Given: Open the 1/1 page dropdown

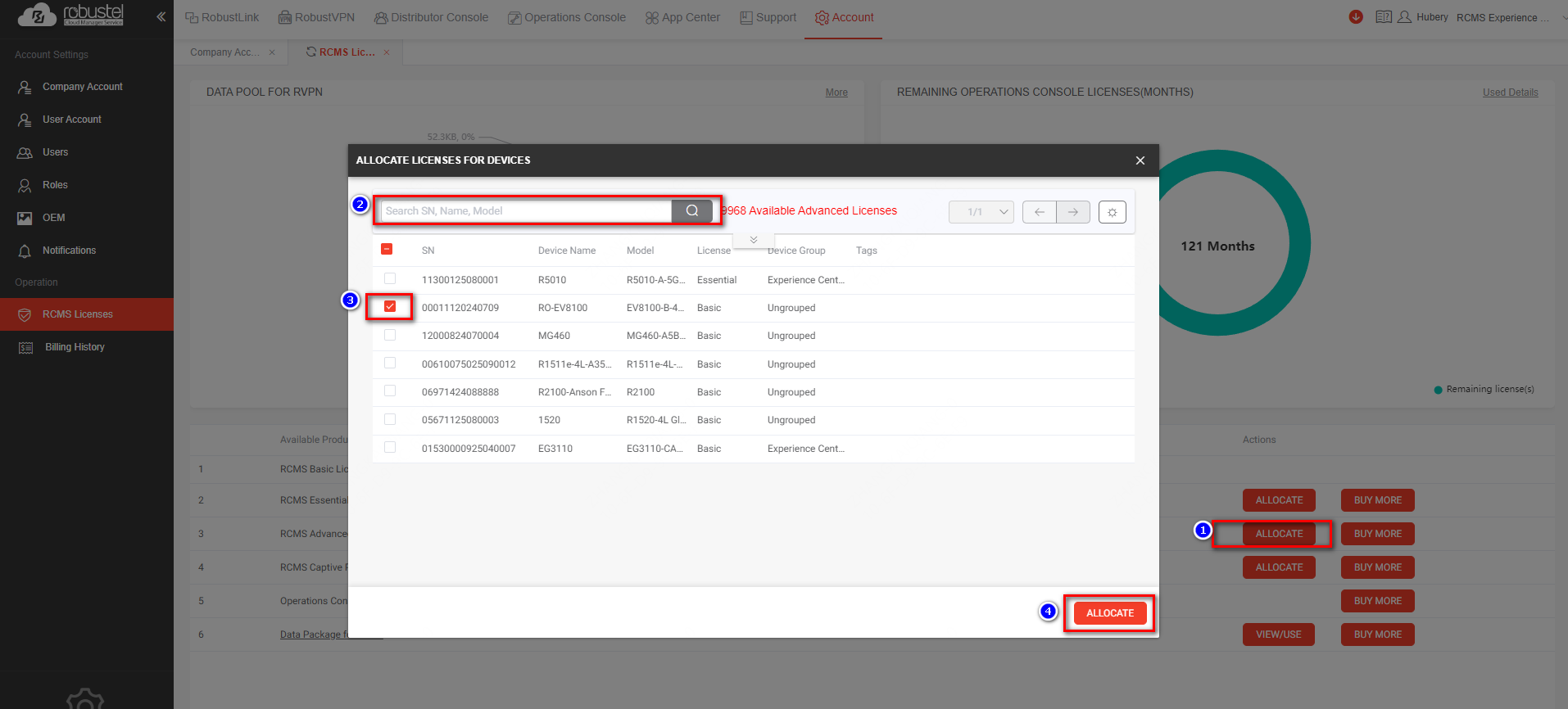Looking at the screenshot, I should pyautogui.click(x=981, y=212).
